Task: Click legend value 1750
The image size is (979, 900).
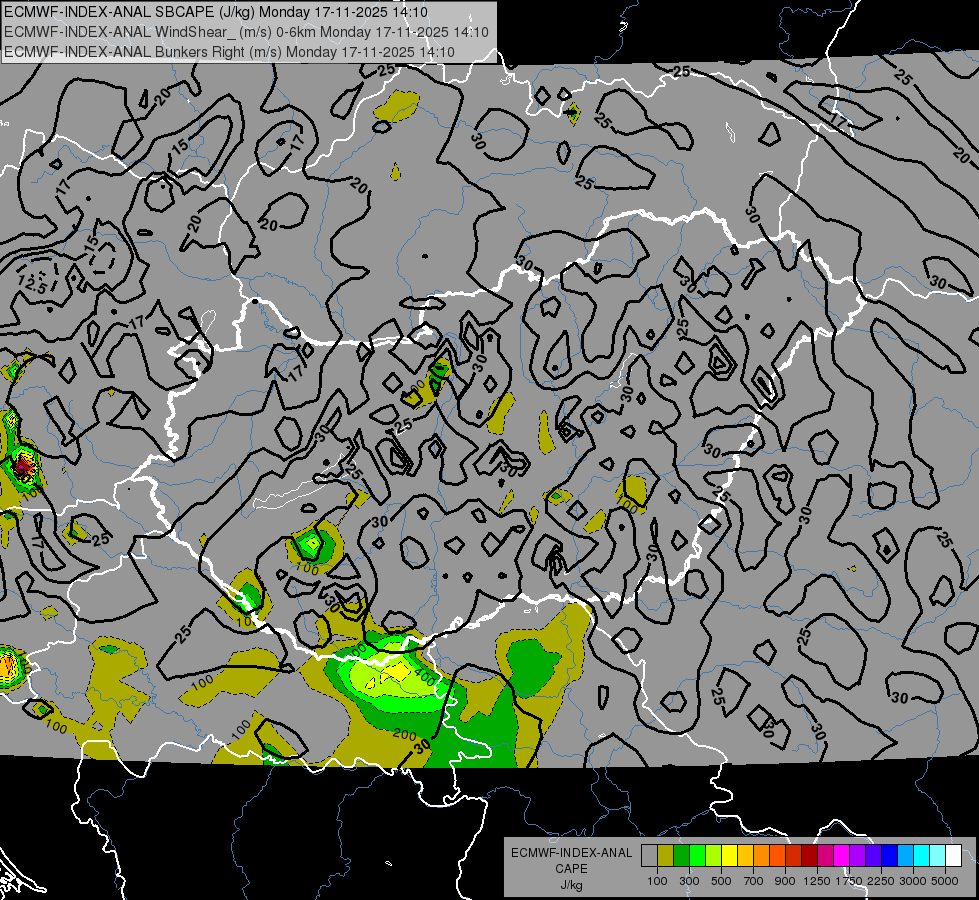Action: (849, 881)
